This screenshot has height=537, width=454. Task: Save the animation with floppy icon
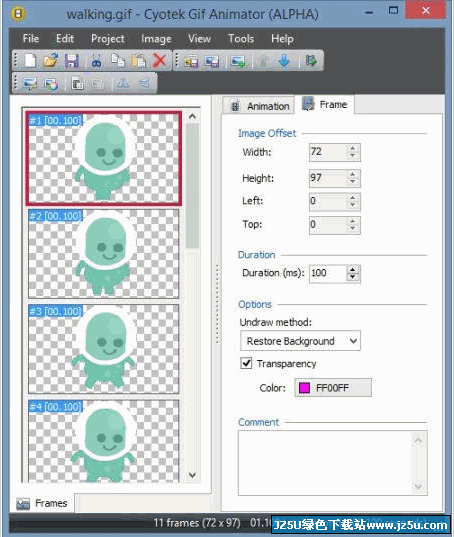coord(72,61)
